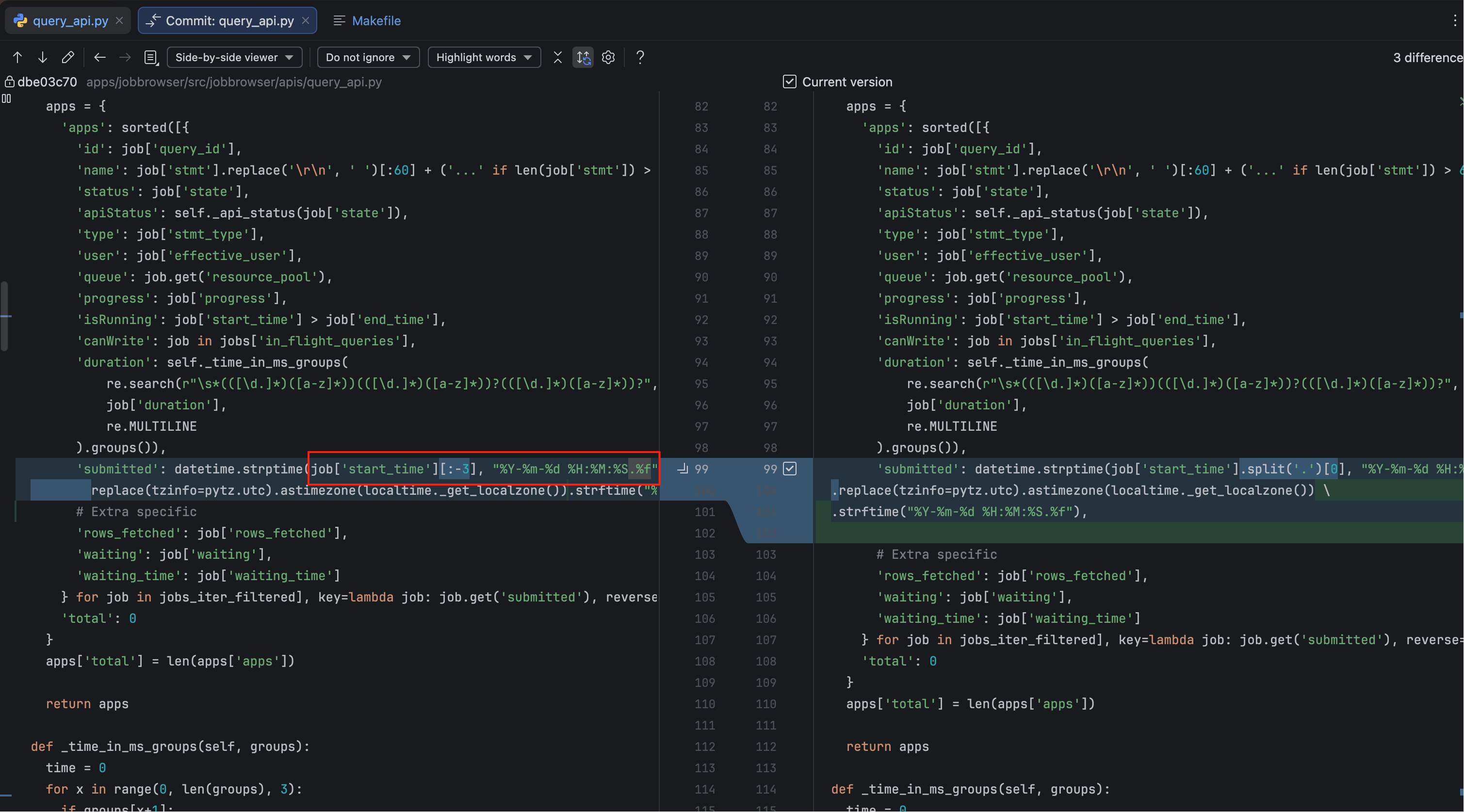The height and width of the screenshot is (812, 1464).
Task: Toggle Current version checkbox
Action: click(789, 82)
